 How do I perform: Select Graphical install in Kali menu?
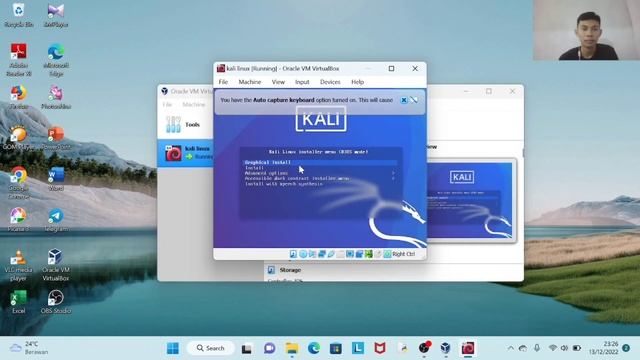tap(320, 162)
